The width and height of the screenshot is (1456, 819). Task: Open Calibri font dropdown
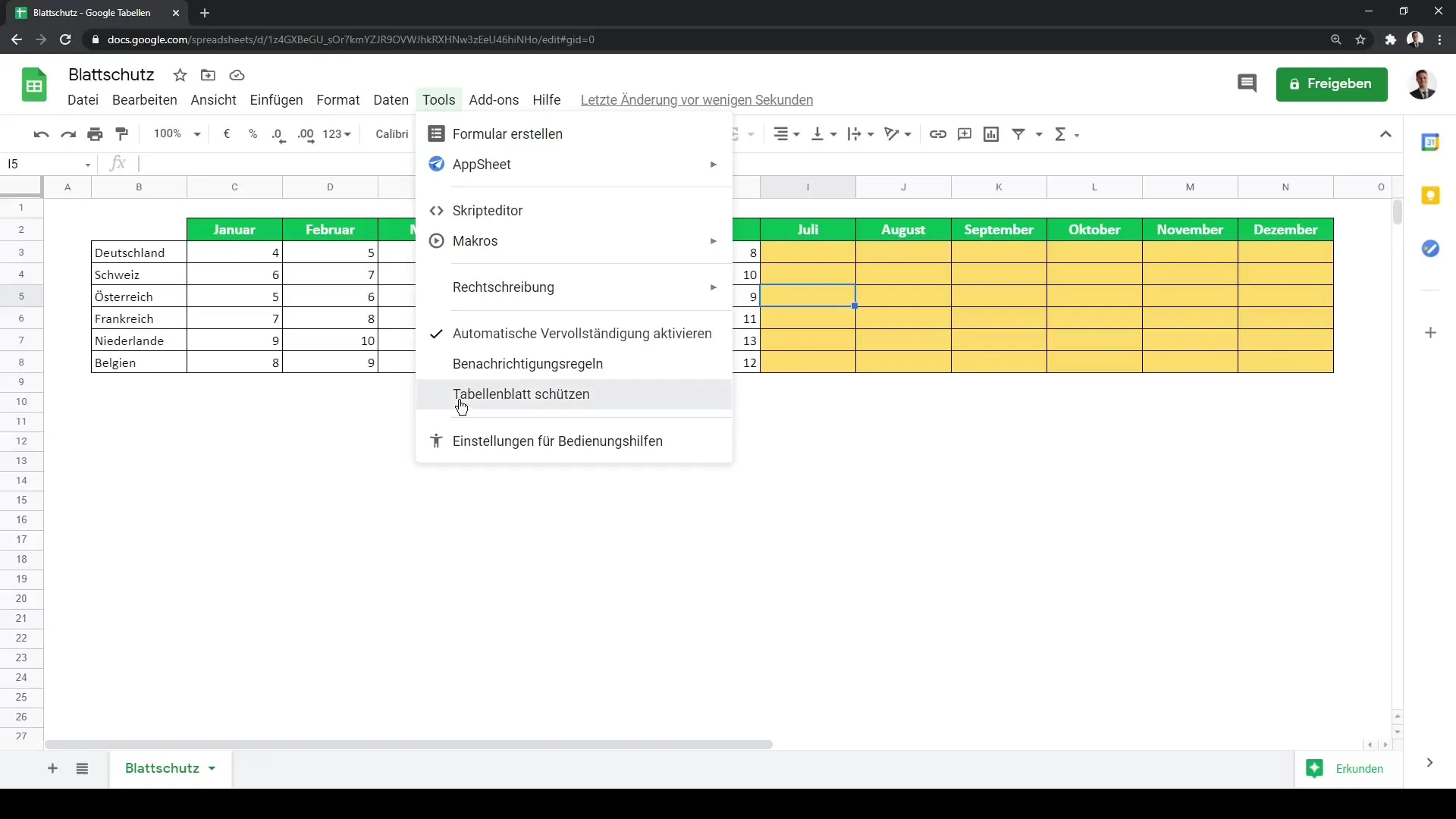coord(392,134)
